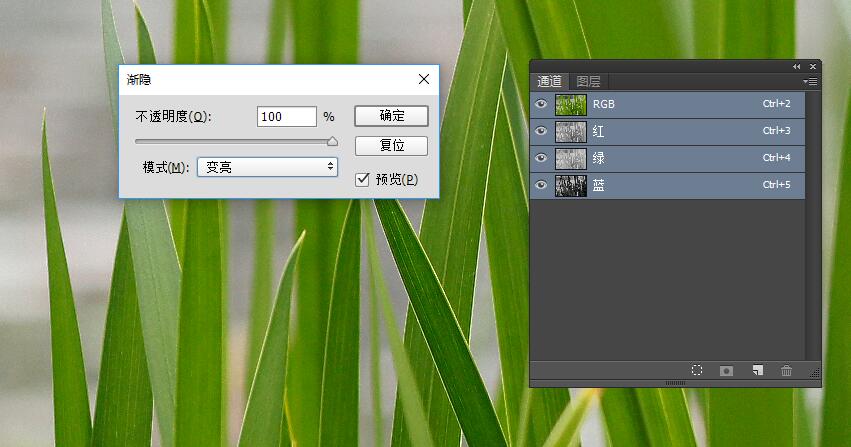Click the Ctrl+5 shortcut text
The width and height of the screenshot is (851, 447).
776,185
